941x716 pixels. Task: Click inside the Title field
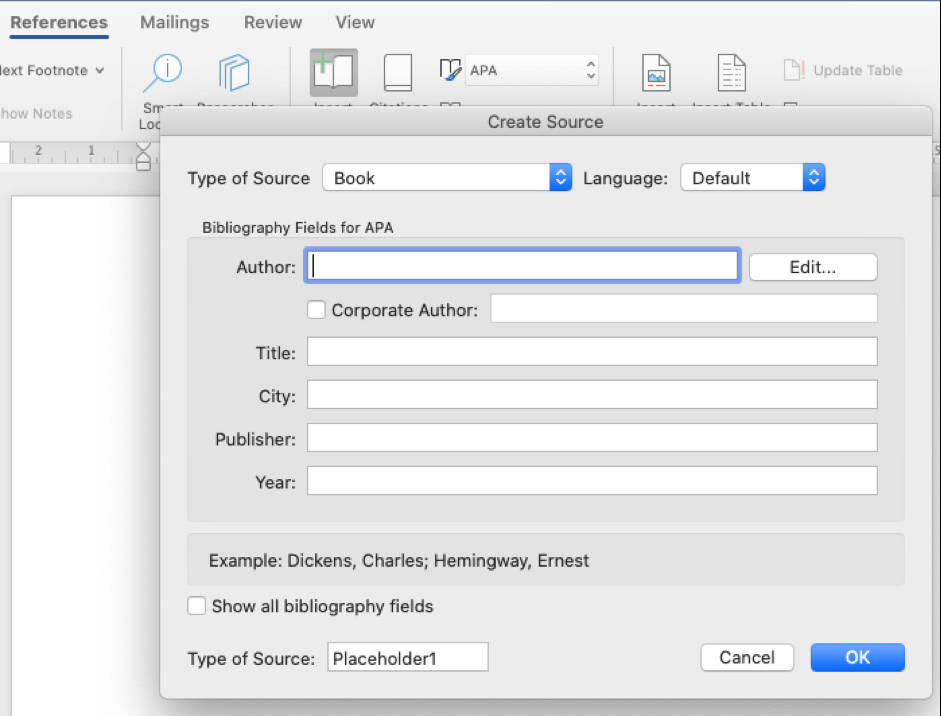tap(590, 351)
